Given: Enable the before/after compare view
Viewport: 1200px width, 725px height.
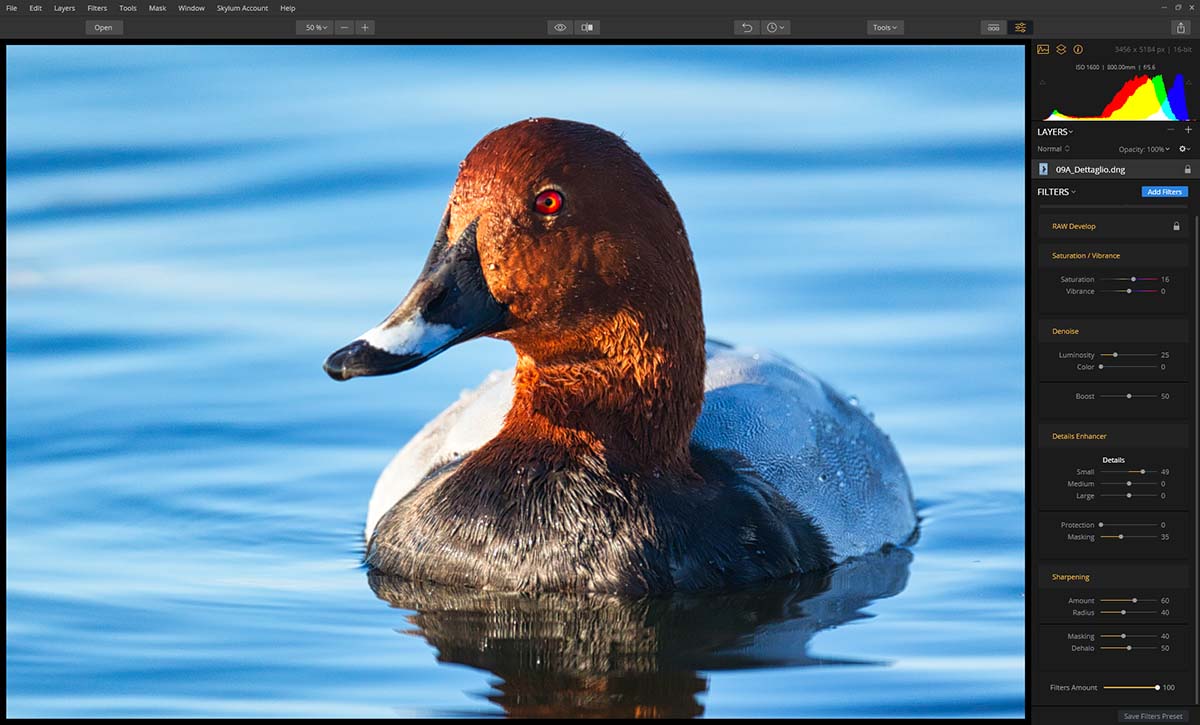Looking at the screenshot, I should [587, 27].
